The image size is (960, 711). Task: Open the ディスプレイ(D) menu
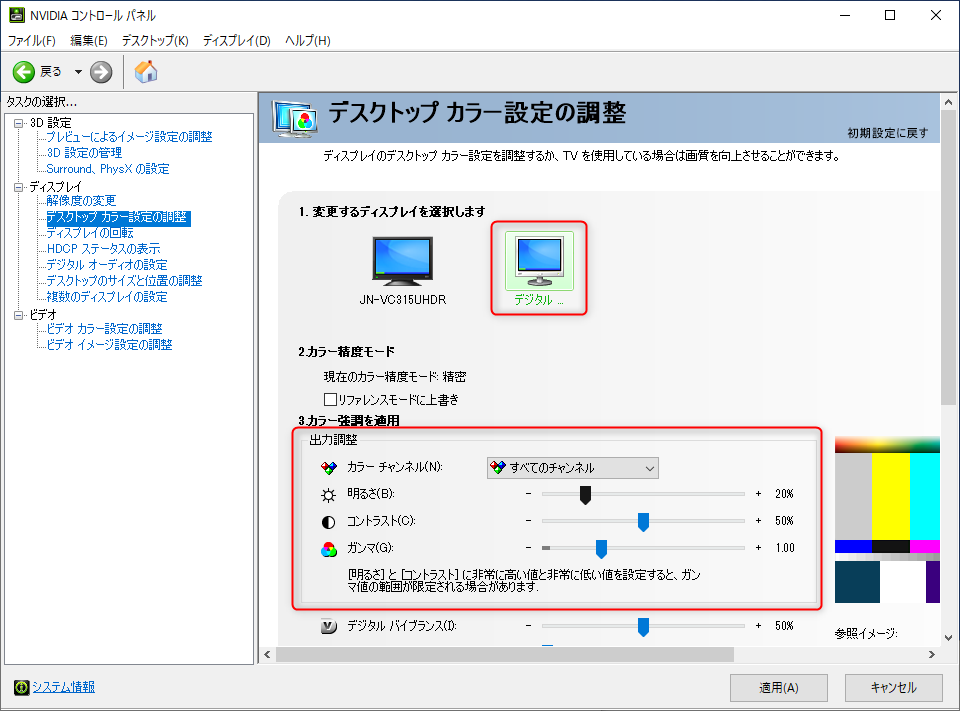pyautogui.click(x=236, y=40)
